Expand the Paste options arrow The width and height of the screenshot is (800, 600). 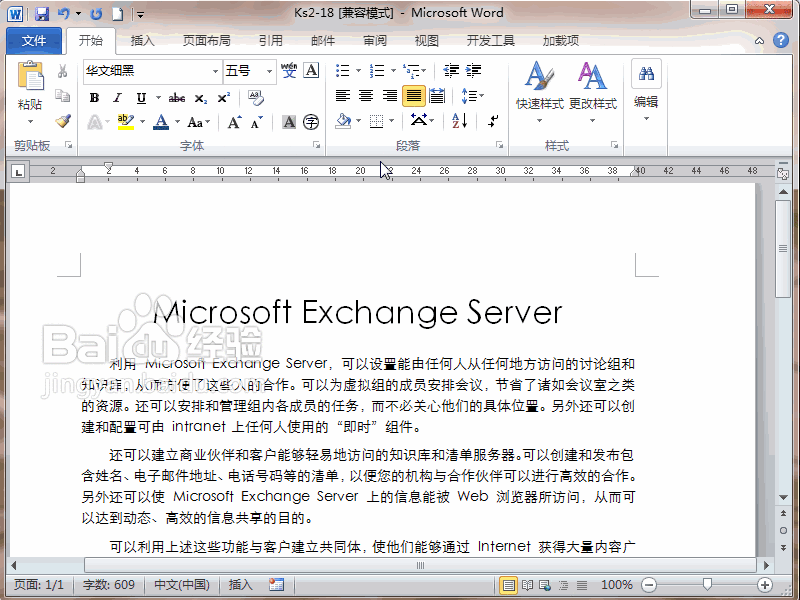(30, 121)
